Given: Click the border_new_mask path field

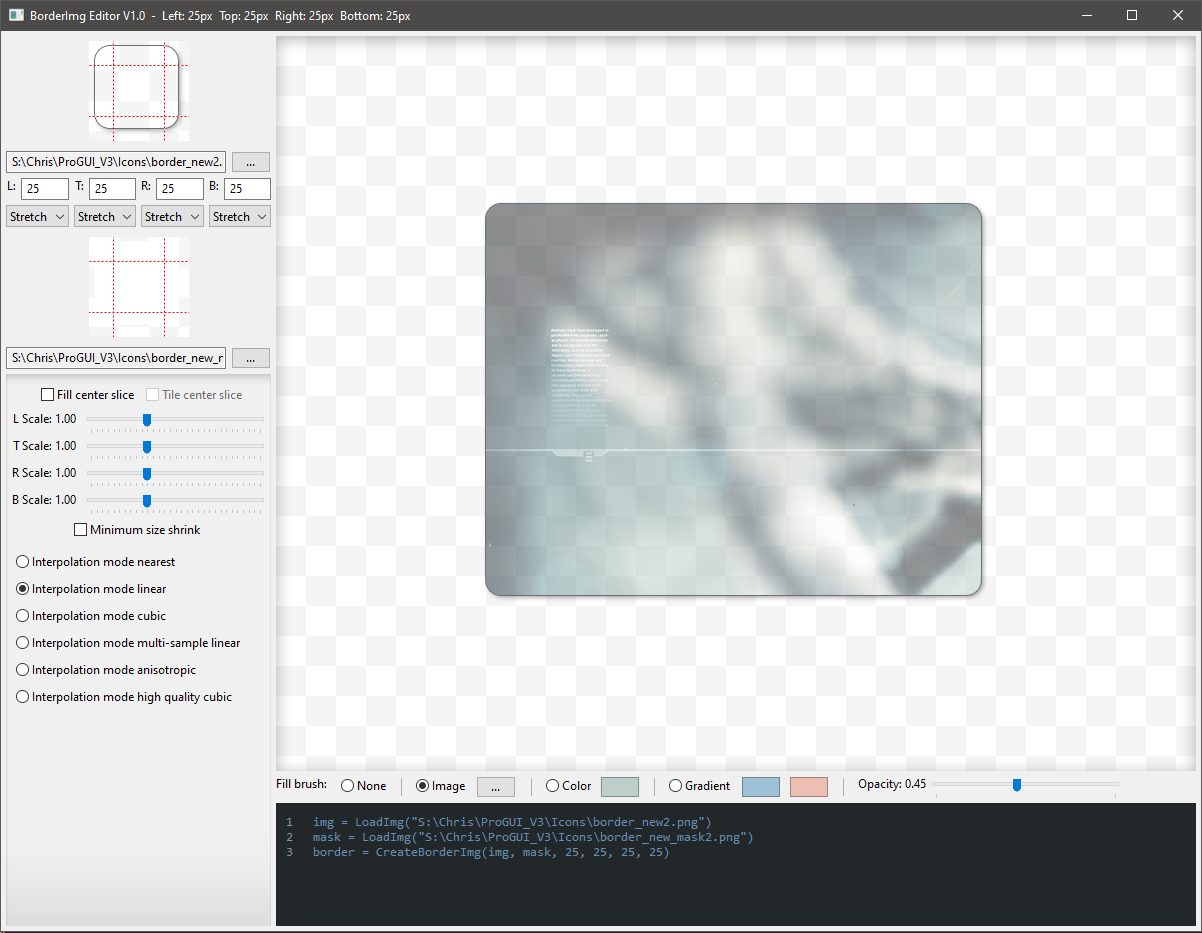Looking at the screenshot, I should (116, 358).
